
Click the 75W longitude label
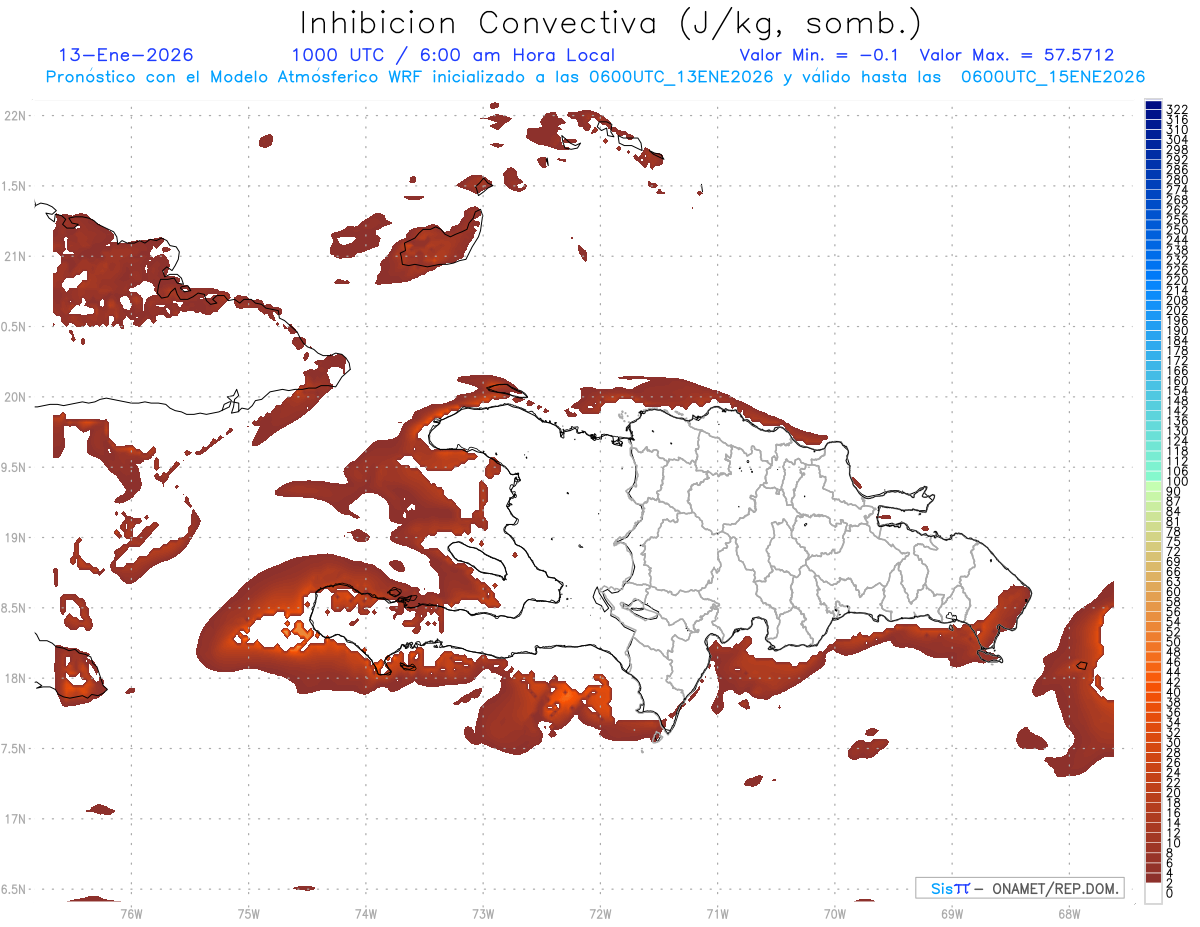249,913
